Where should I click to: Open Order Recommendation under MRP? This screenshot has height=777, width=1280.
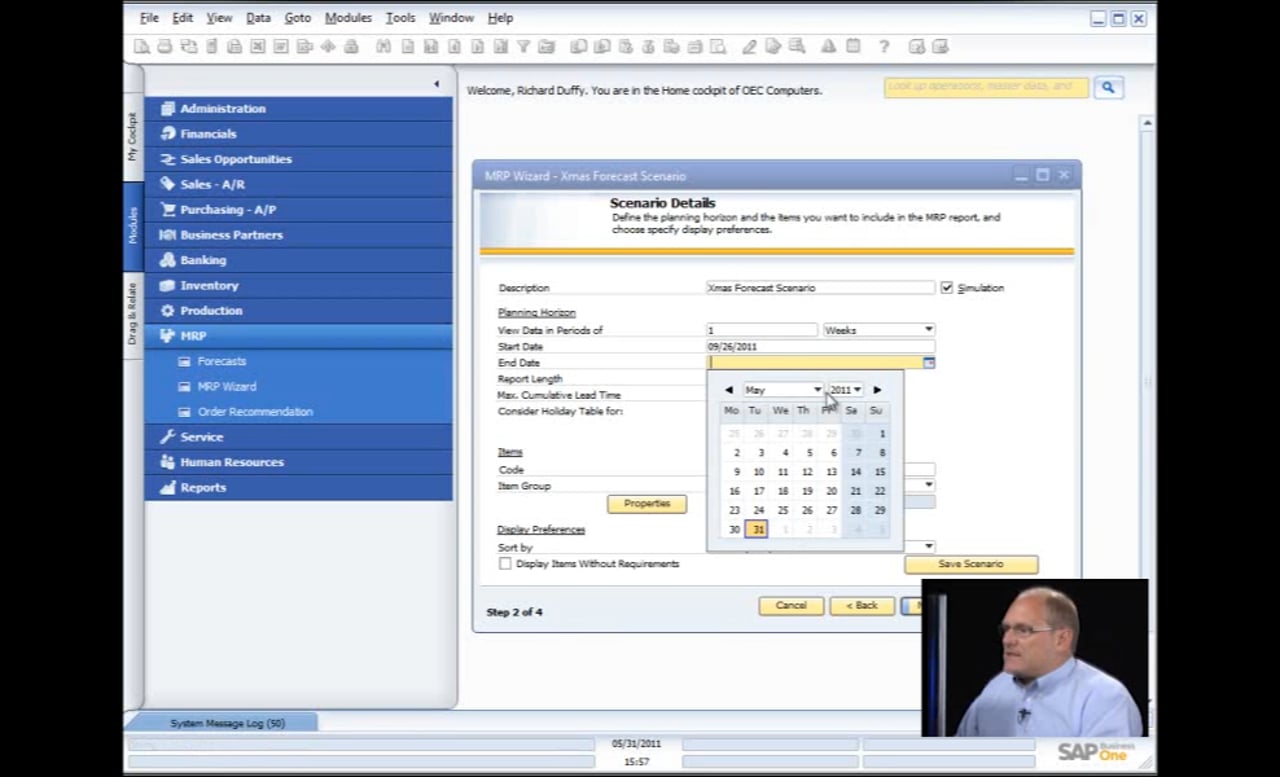(x=255, y=412)
